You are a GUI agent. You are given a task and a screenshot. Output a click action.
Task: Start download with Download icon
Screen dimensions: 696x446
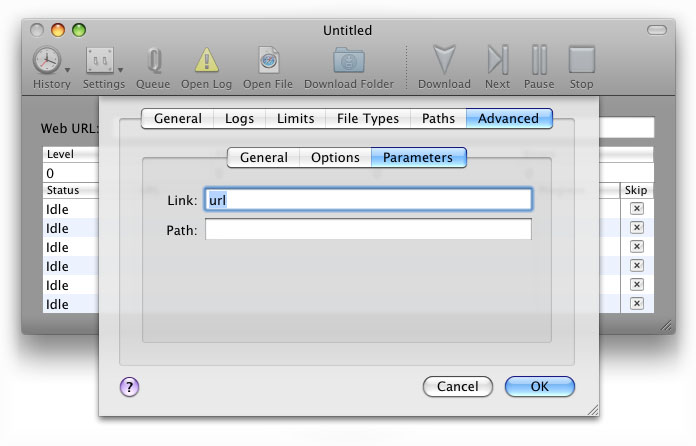coord(444,60)
